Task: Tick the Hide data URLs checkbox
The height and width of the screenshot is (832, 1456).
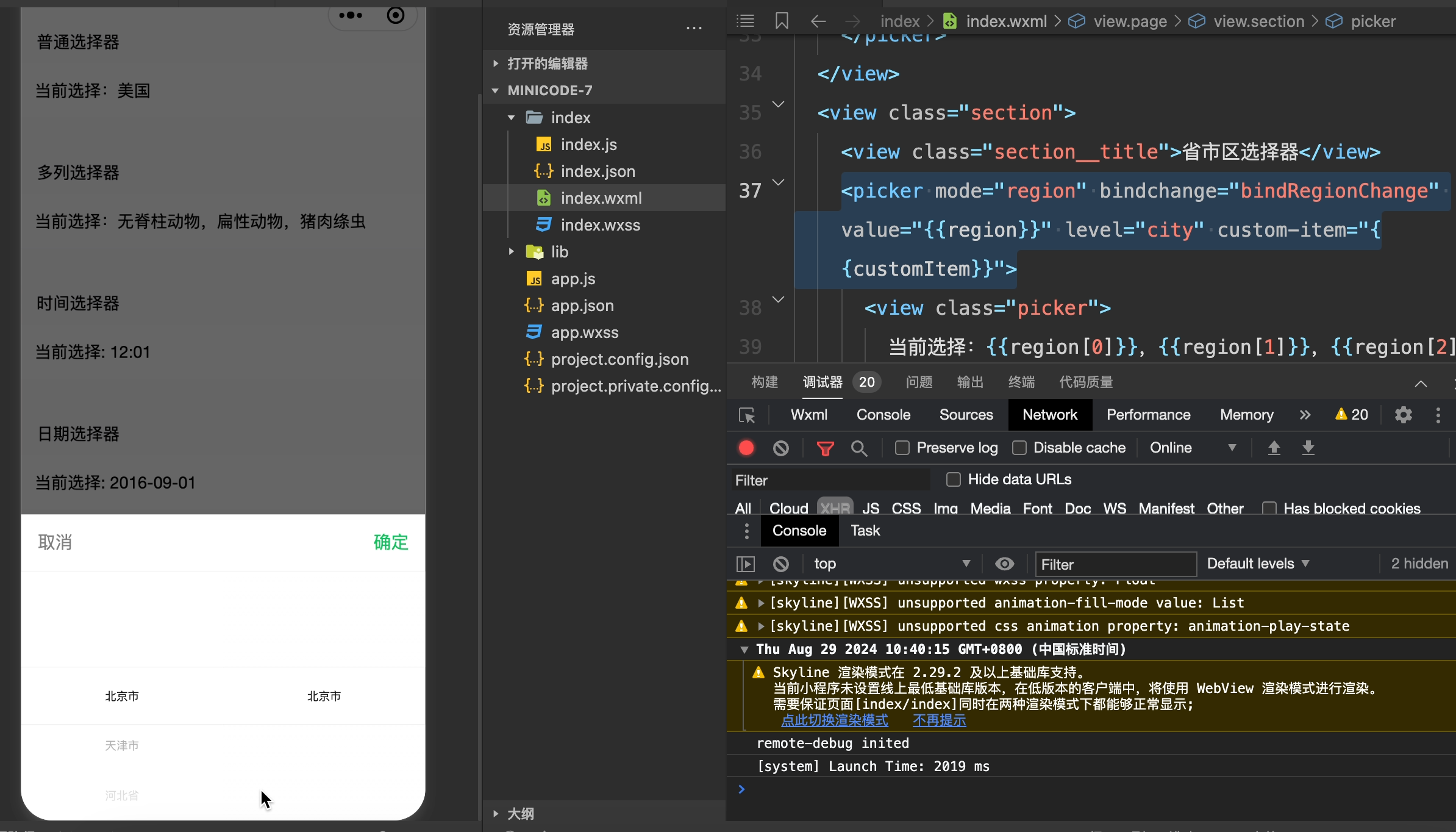Action: point(954,479)
